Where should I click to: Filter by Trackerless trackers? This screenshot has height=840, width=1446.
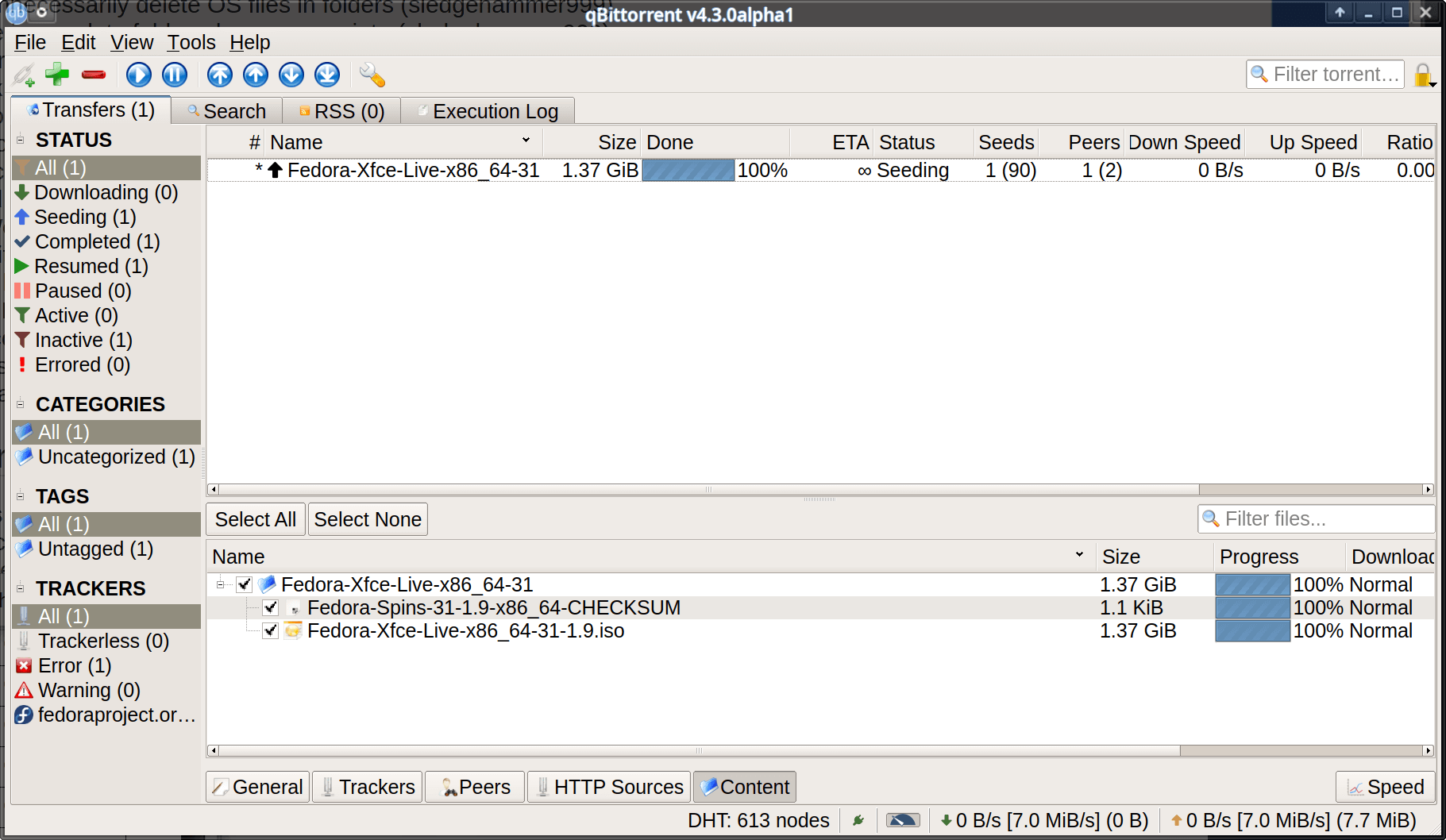pos(106,641)
